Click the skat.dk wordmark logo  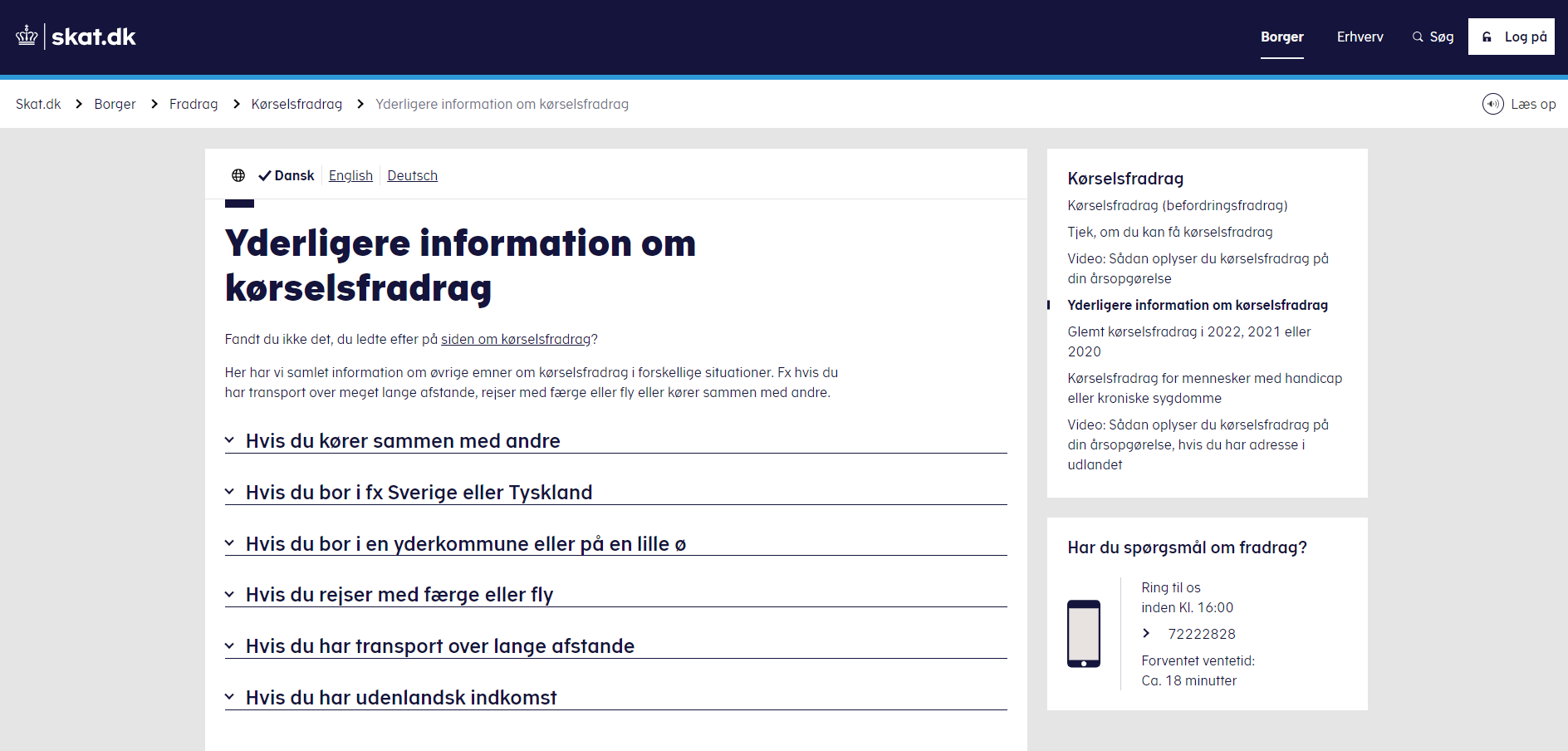(93, 37)
